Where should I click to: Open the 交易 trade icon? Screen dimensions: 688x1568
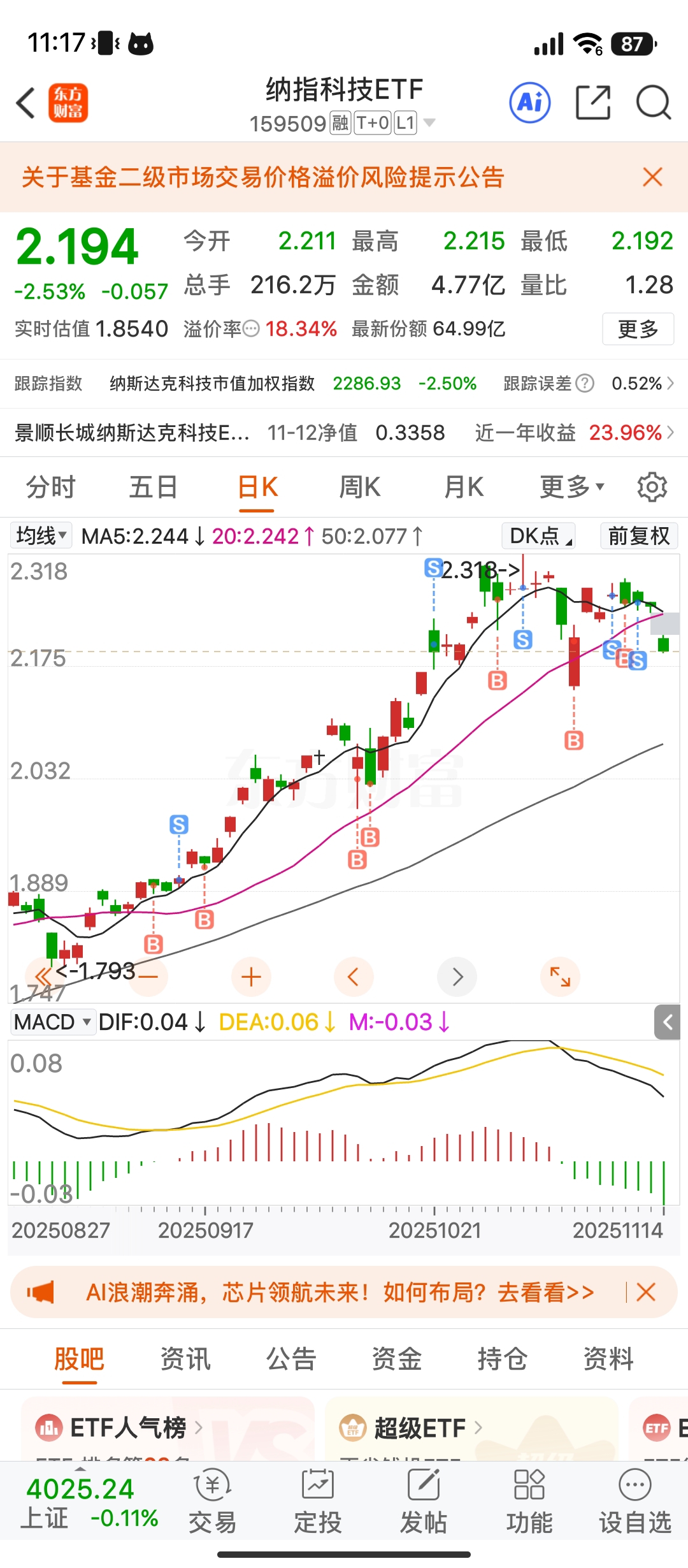213,1501
